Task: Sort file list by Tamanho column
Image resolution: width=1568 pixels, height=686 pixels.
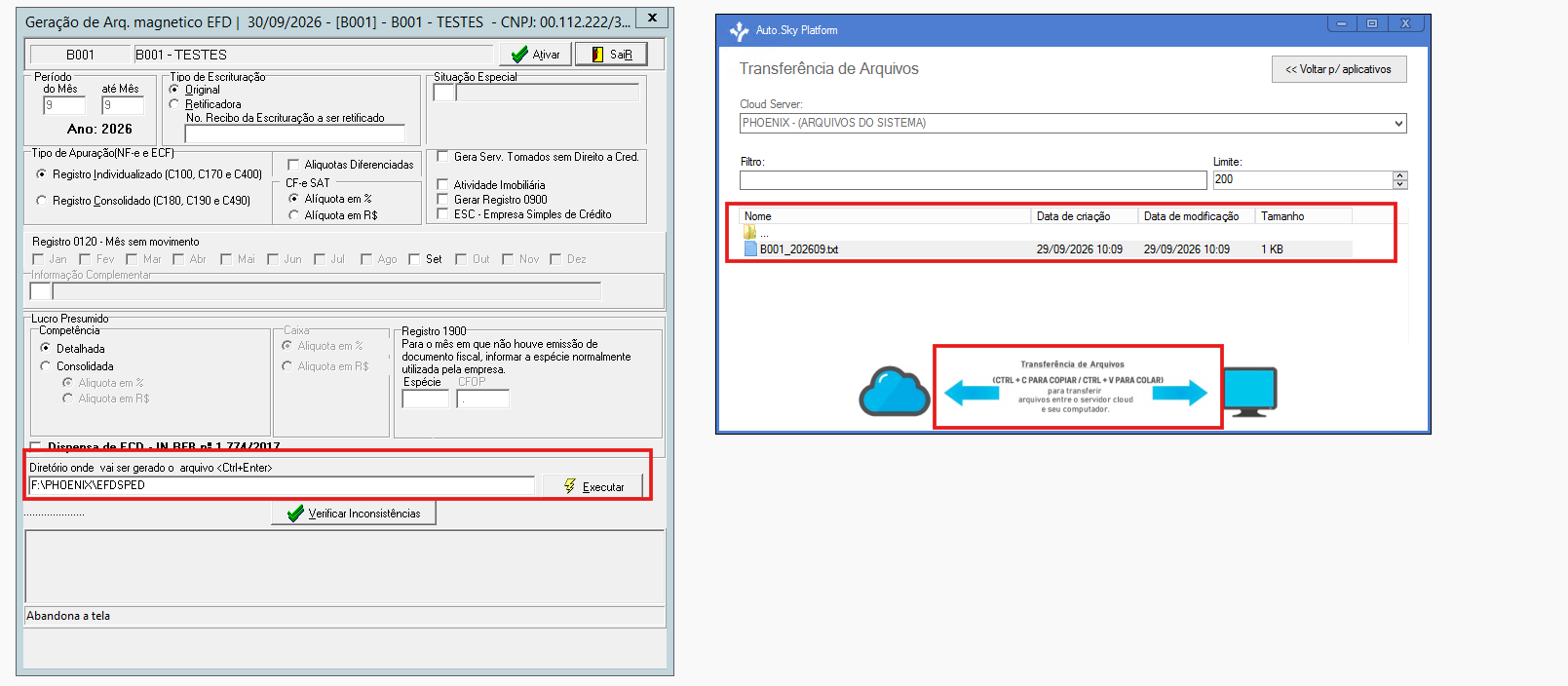Action: tap(1303, 216)
